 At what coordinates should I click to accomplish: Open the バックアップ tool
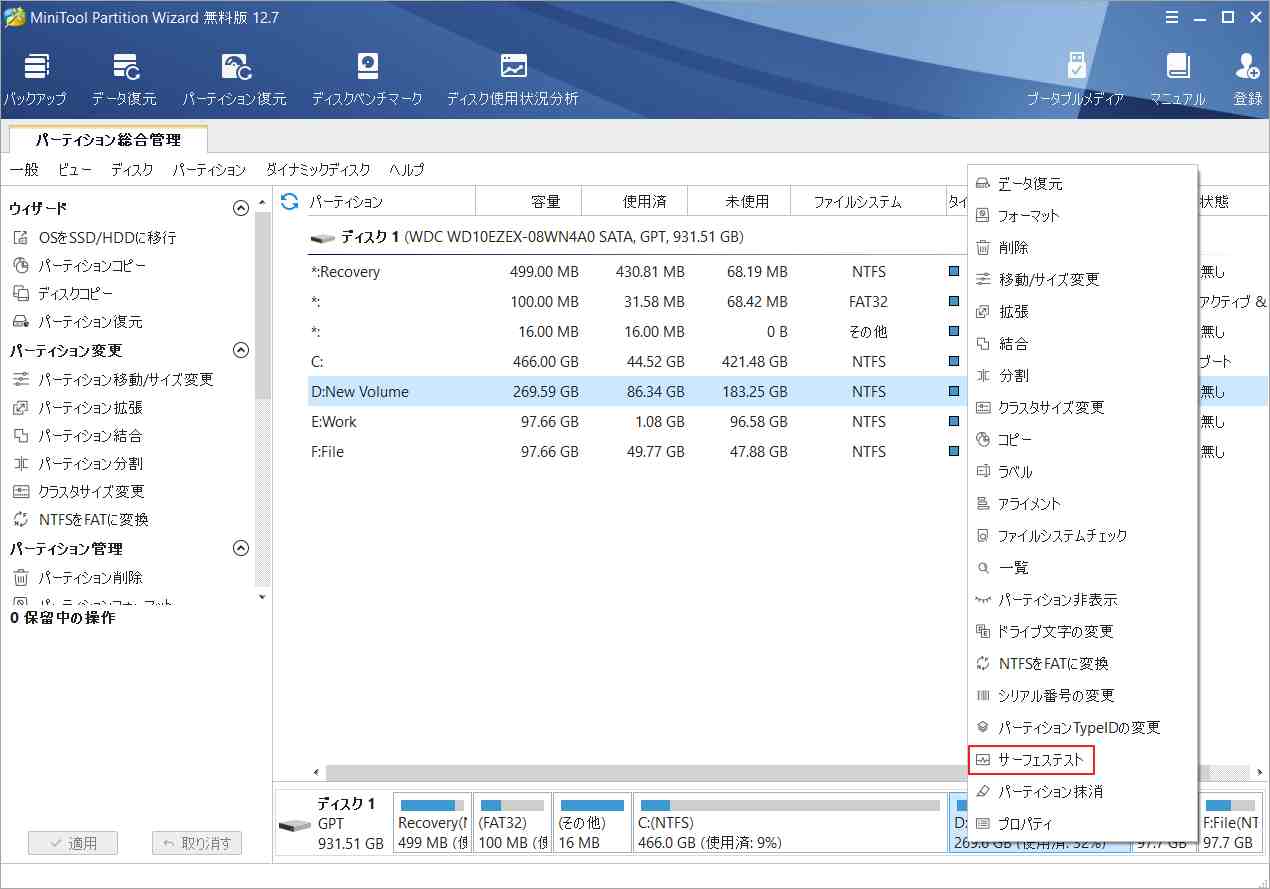[36, 75]
